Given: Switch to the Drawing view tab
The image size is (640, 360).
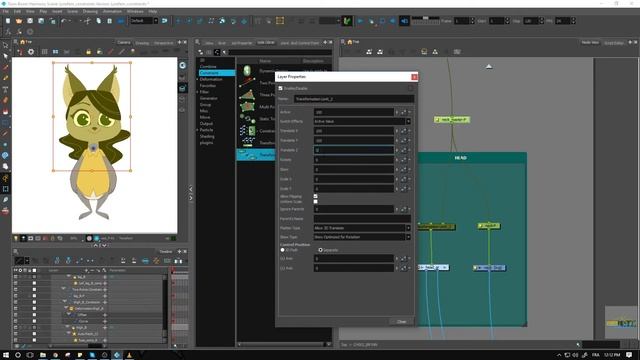Looking at the screenshot, I should 142,43.
